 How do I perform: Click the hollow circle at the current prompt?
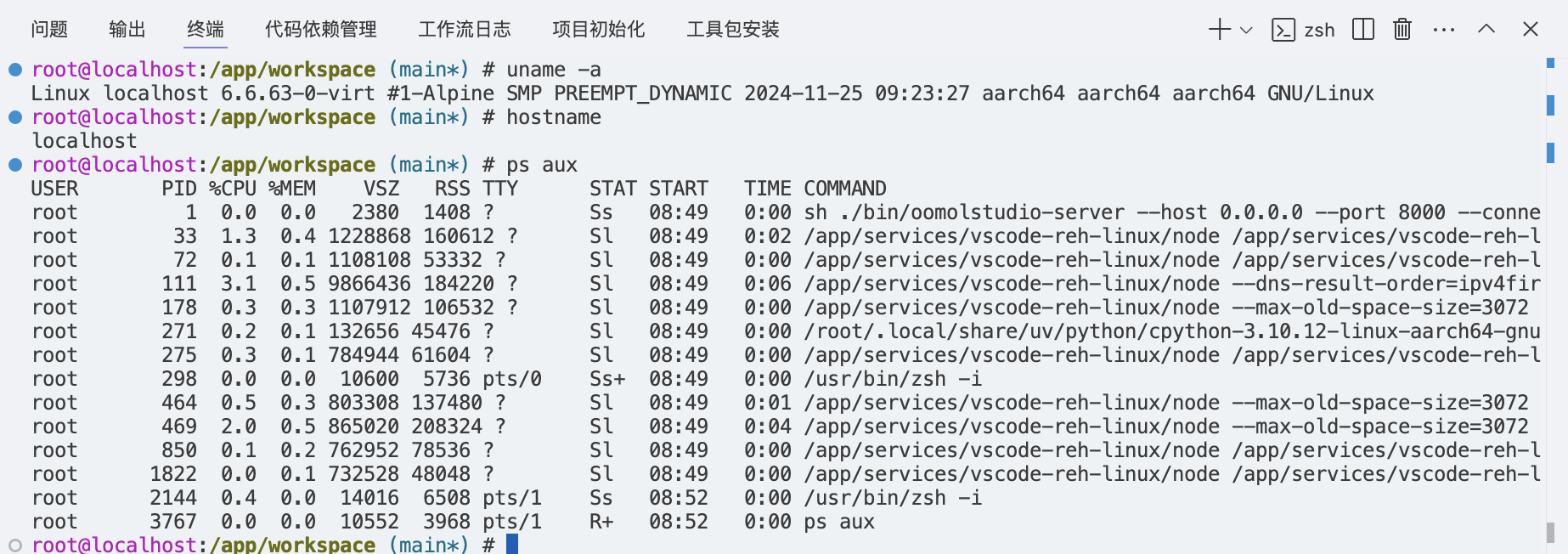click(15, 546)
